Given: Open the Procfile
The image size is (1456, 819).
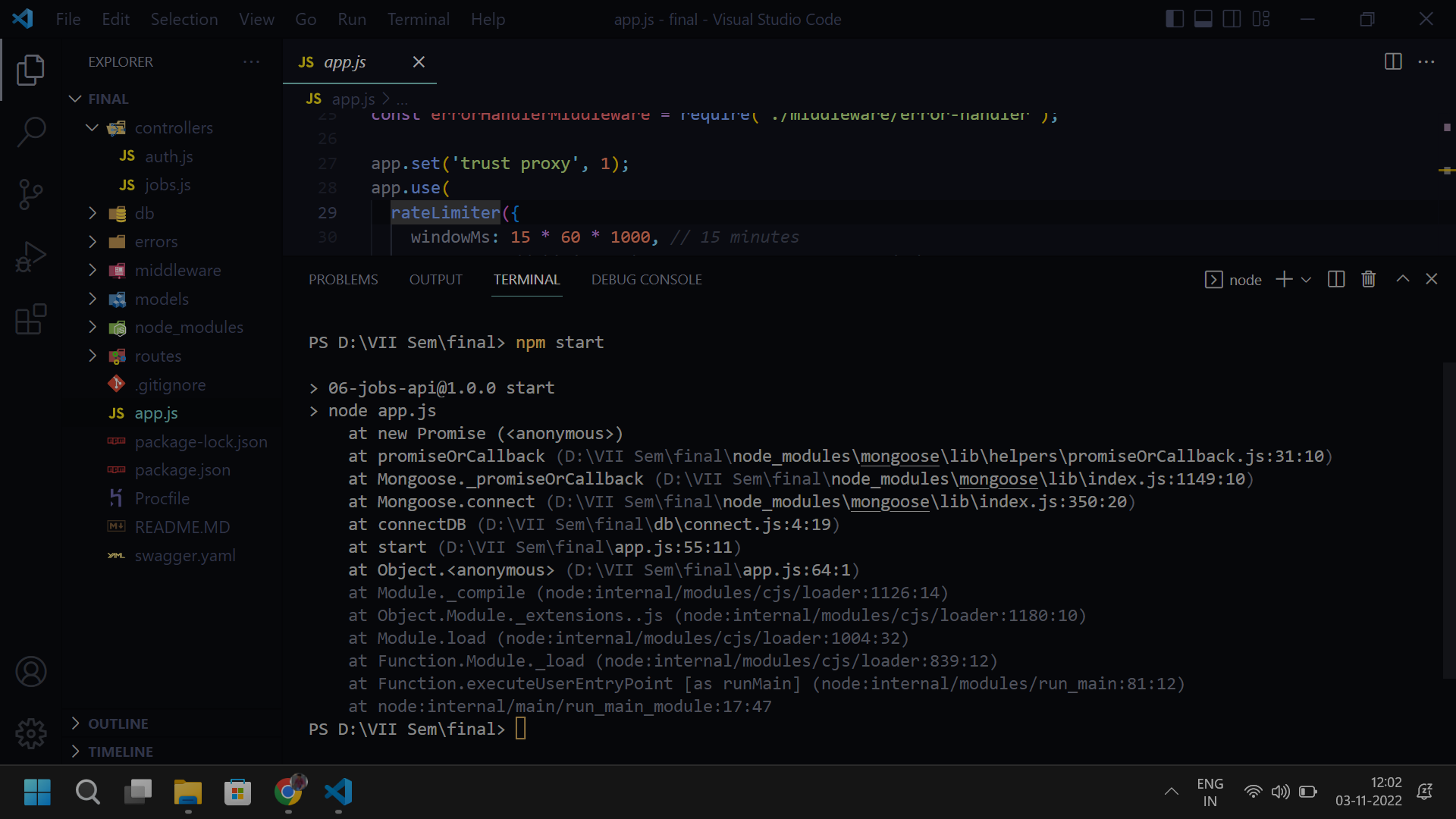Looking at the screenshot, I should pos(172,498).
